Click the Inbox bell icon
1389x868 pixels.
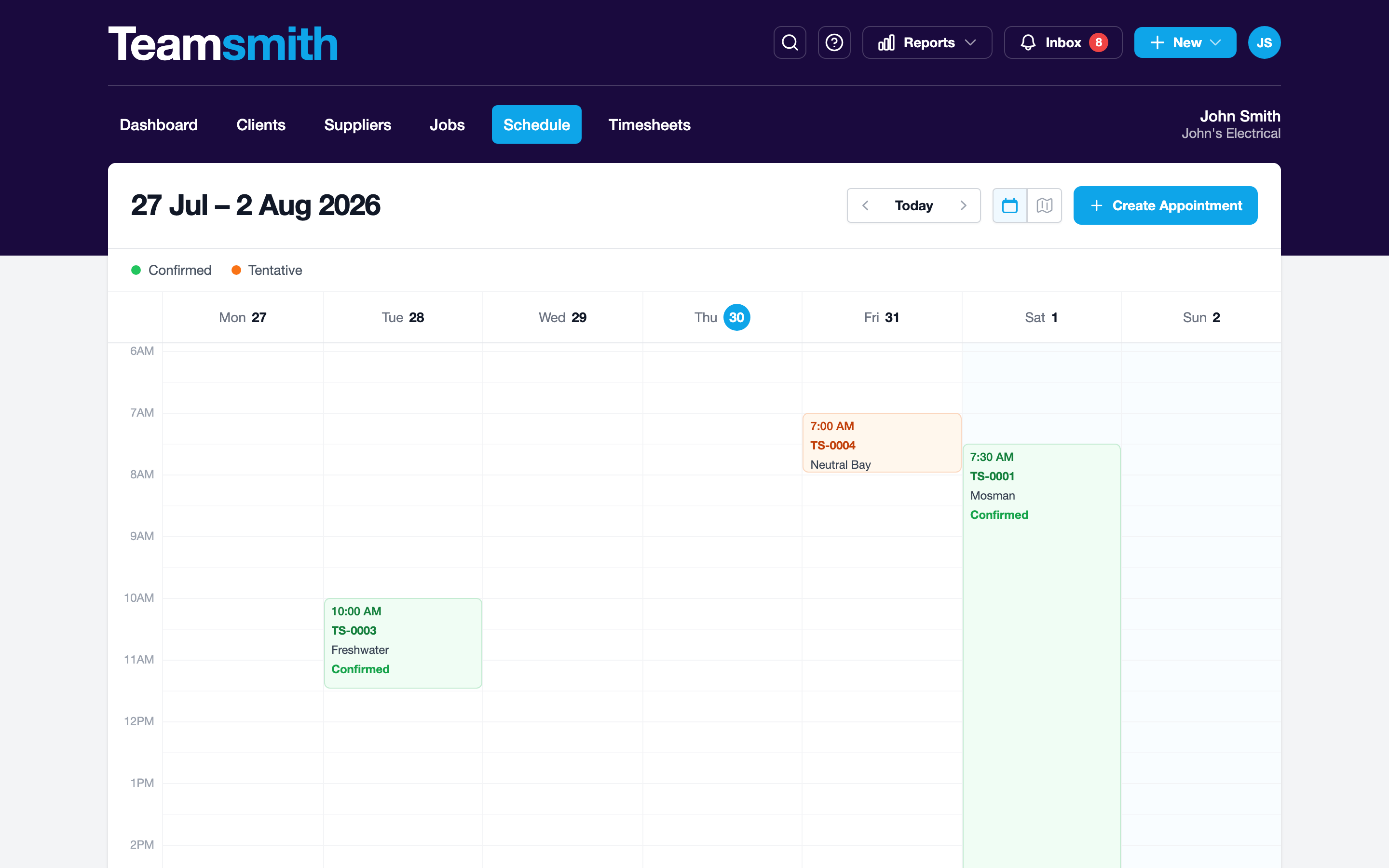point(1028,42)
